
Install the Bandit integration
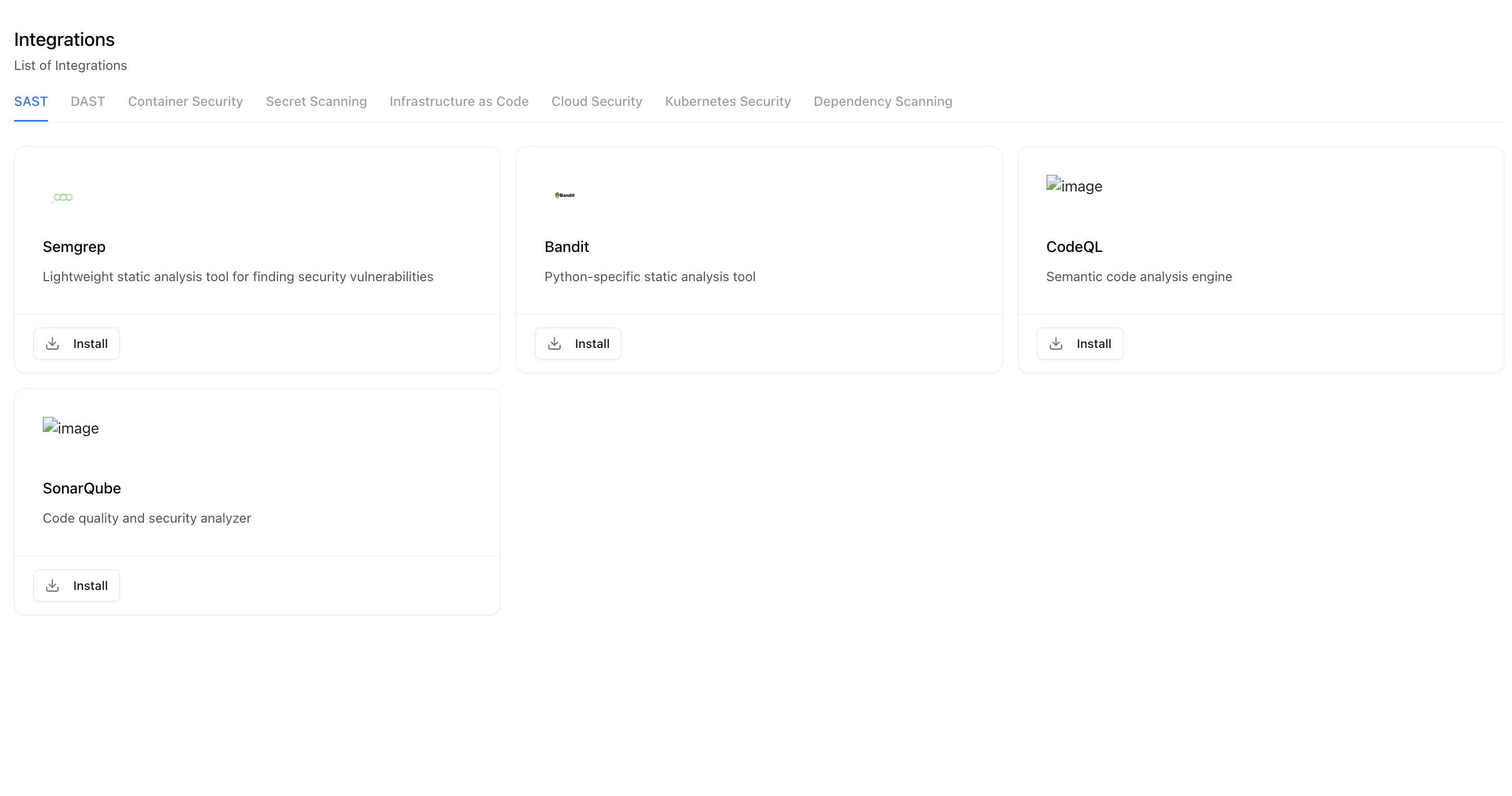pyautogui.click(x=578, y=343)
